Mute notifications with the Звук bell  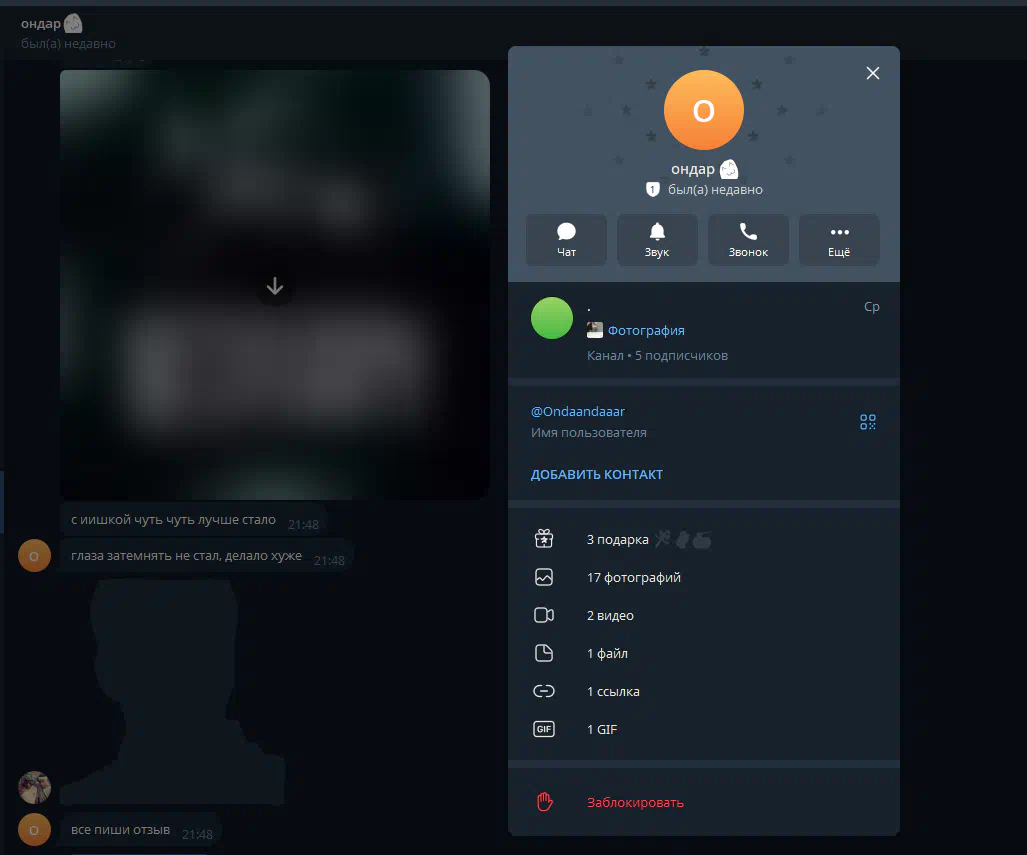657,240
